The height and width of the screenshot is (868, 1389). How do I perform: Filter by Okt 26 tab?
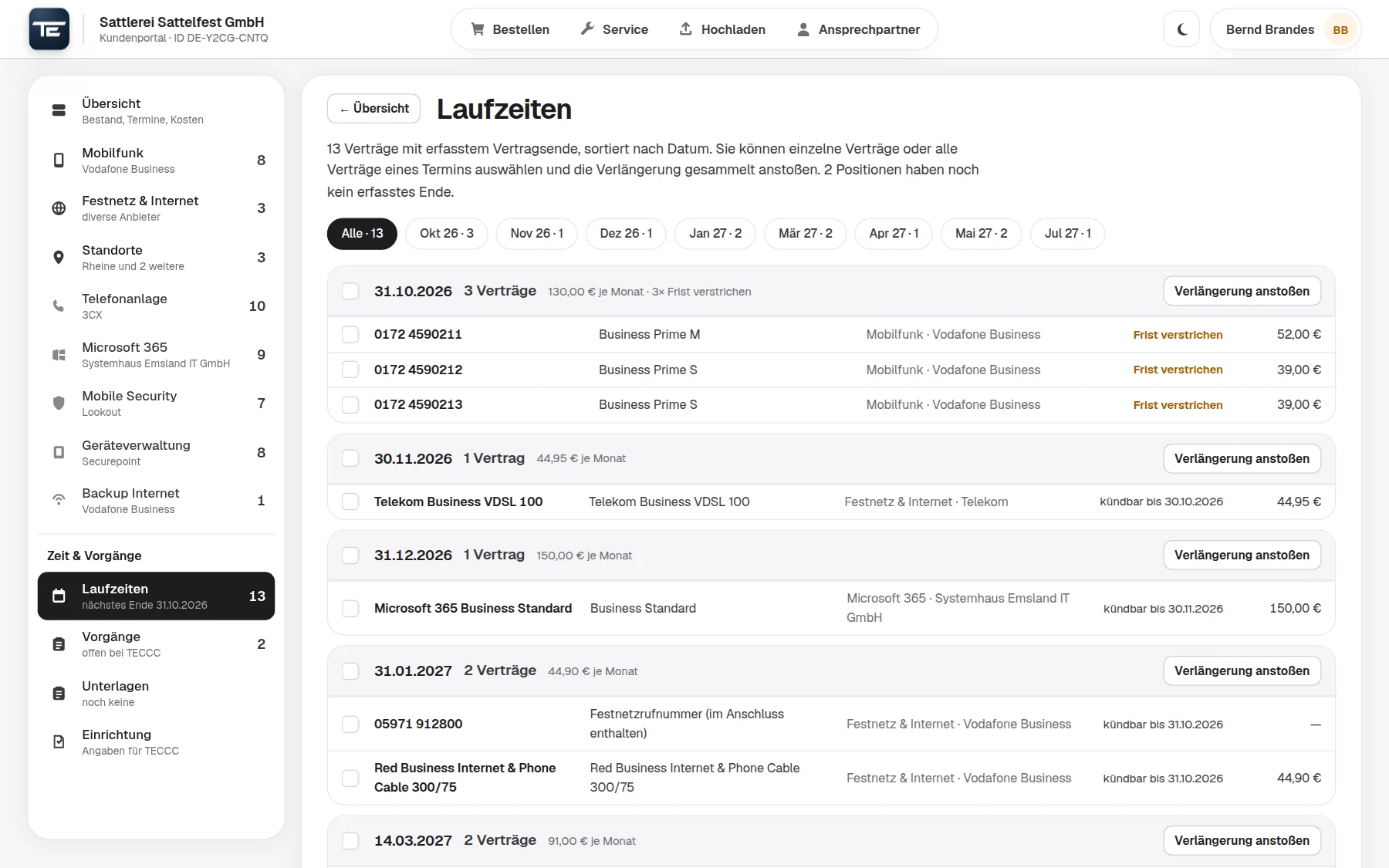[447, 234]
